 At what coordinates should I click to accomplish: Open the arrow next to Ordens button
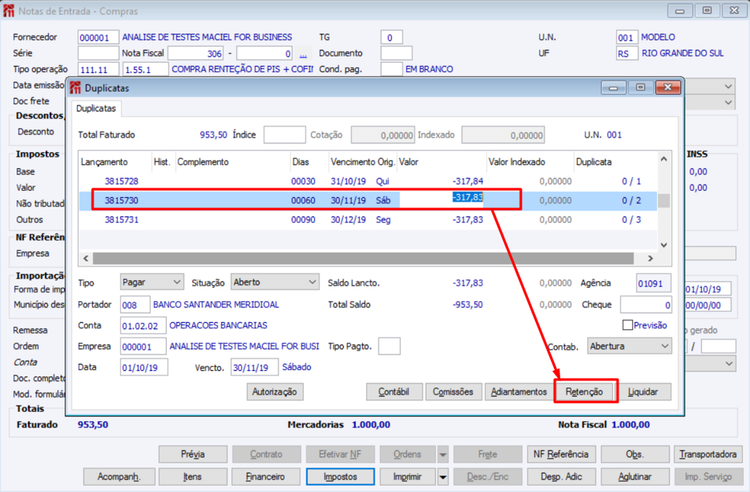443,454
